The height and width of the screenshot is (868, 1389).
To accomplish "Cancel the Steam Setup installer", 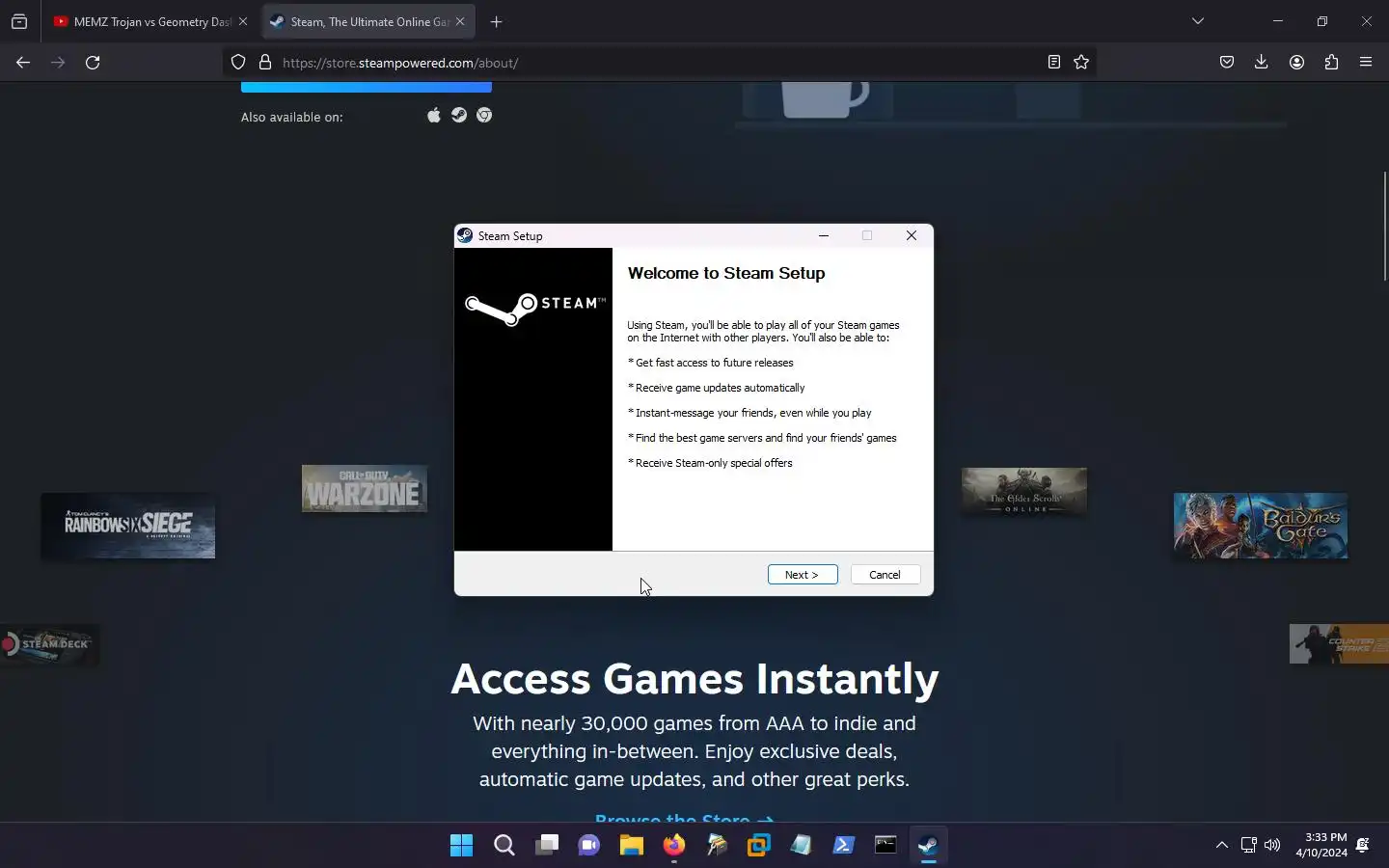I will [x=885, y=575].
